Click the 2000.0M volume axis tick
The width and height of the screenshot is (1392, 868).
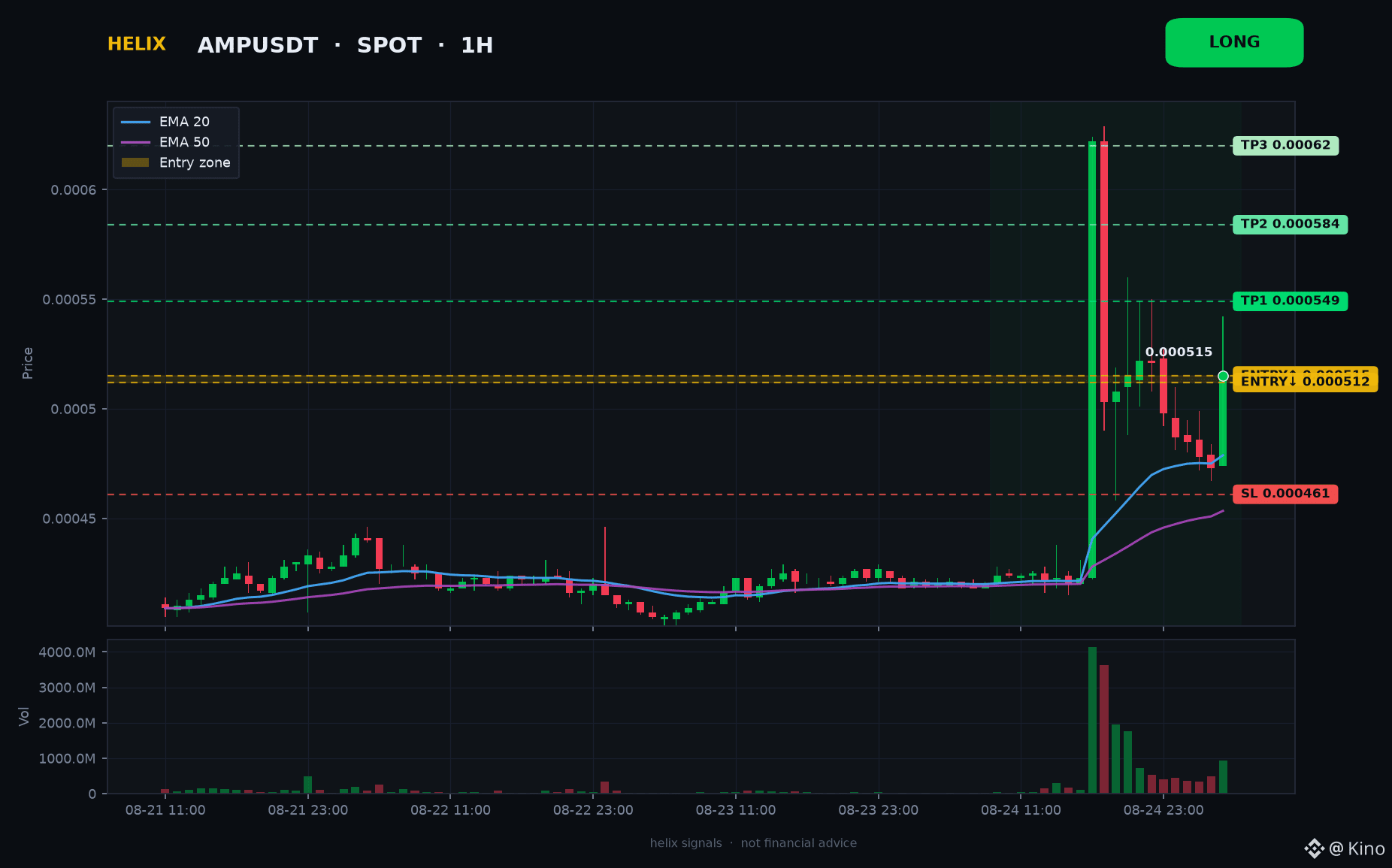coord(67,723)
